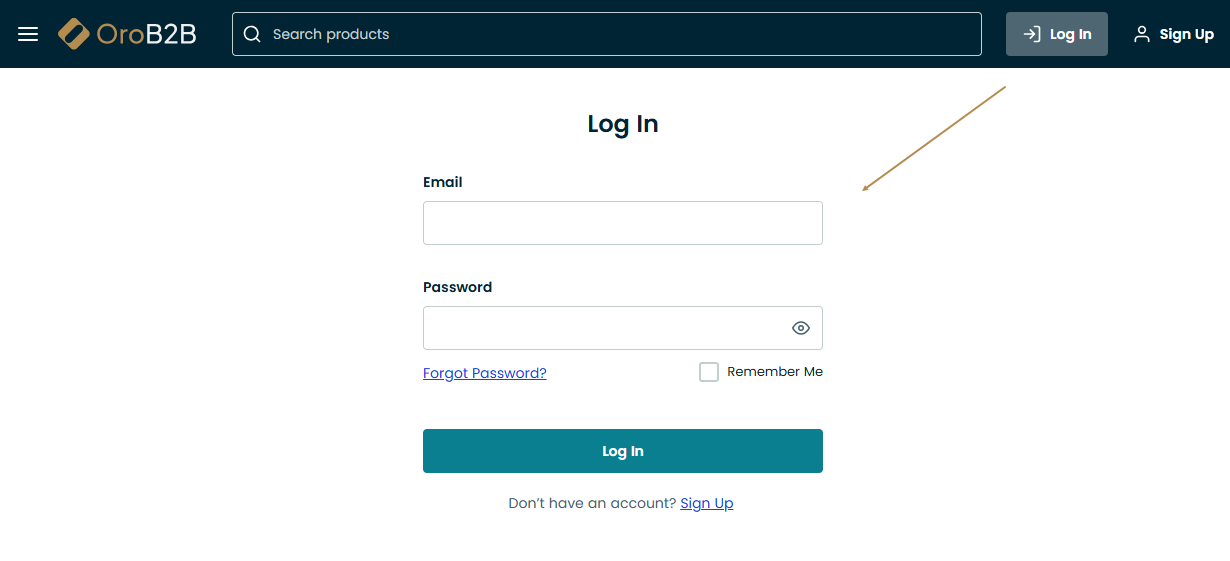Click the arrow icon on header Log In
Image resolution: width=1230 pixels, height=561 pixels.
point(1032,34)
